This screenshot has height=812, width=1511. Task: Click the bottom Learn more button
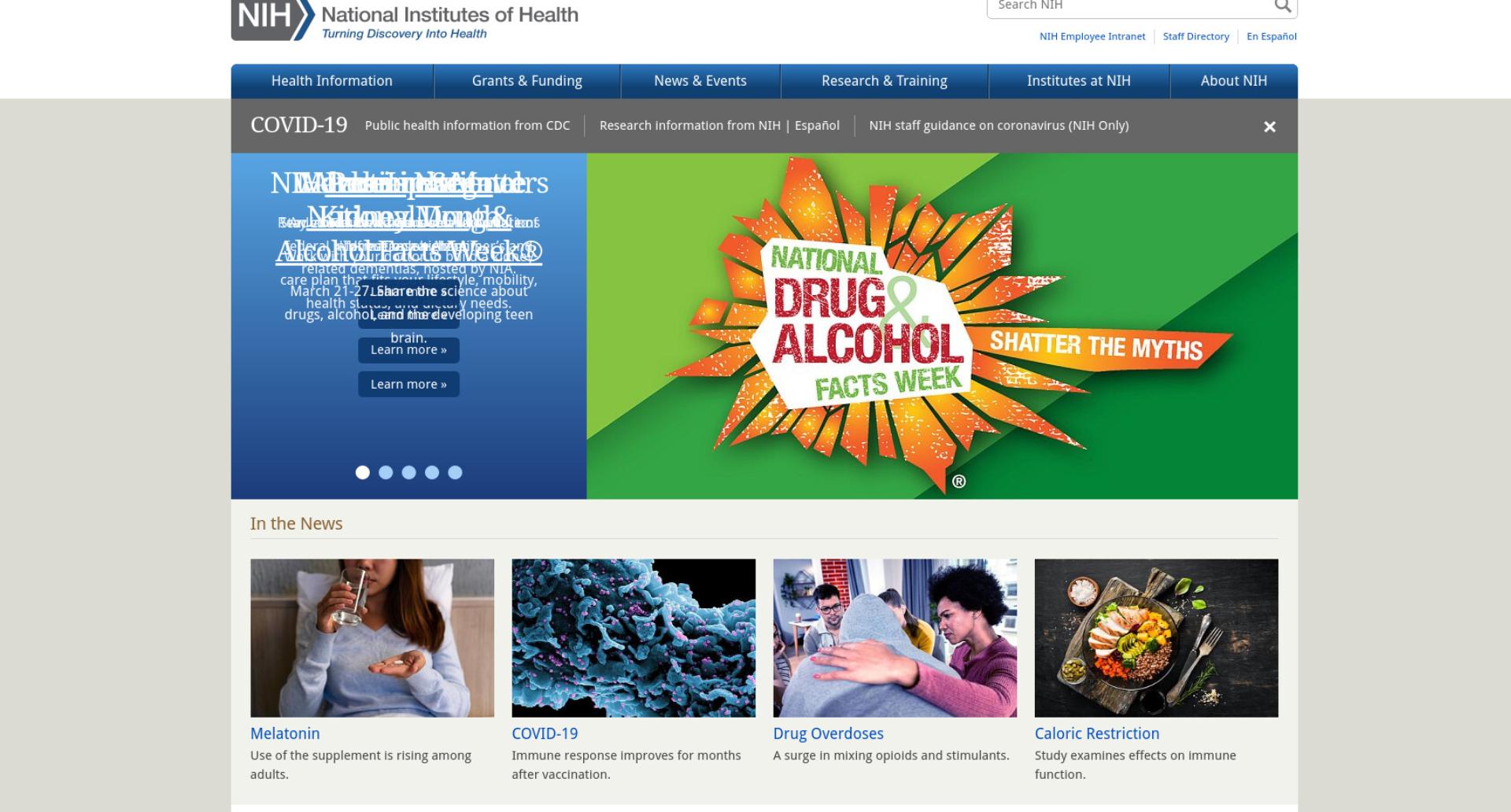408,384
